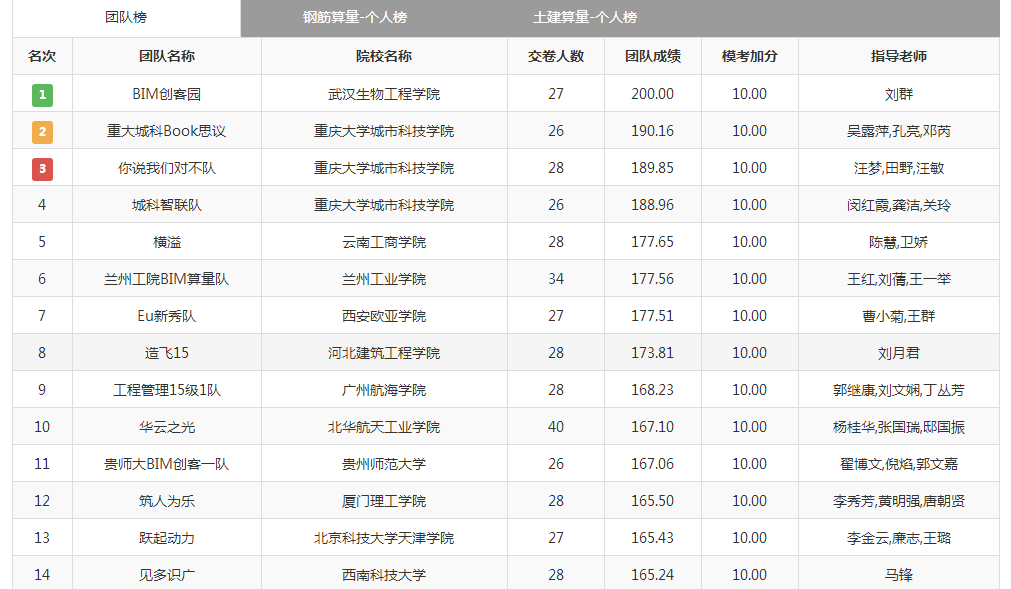Click instructors 曹小菊,王群
The image size is (1011, 589).
tap(899, 316)
